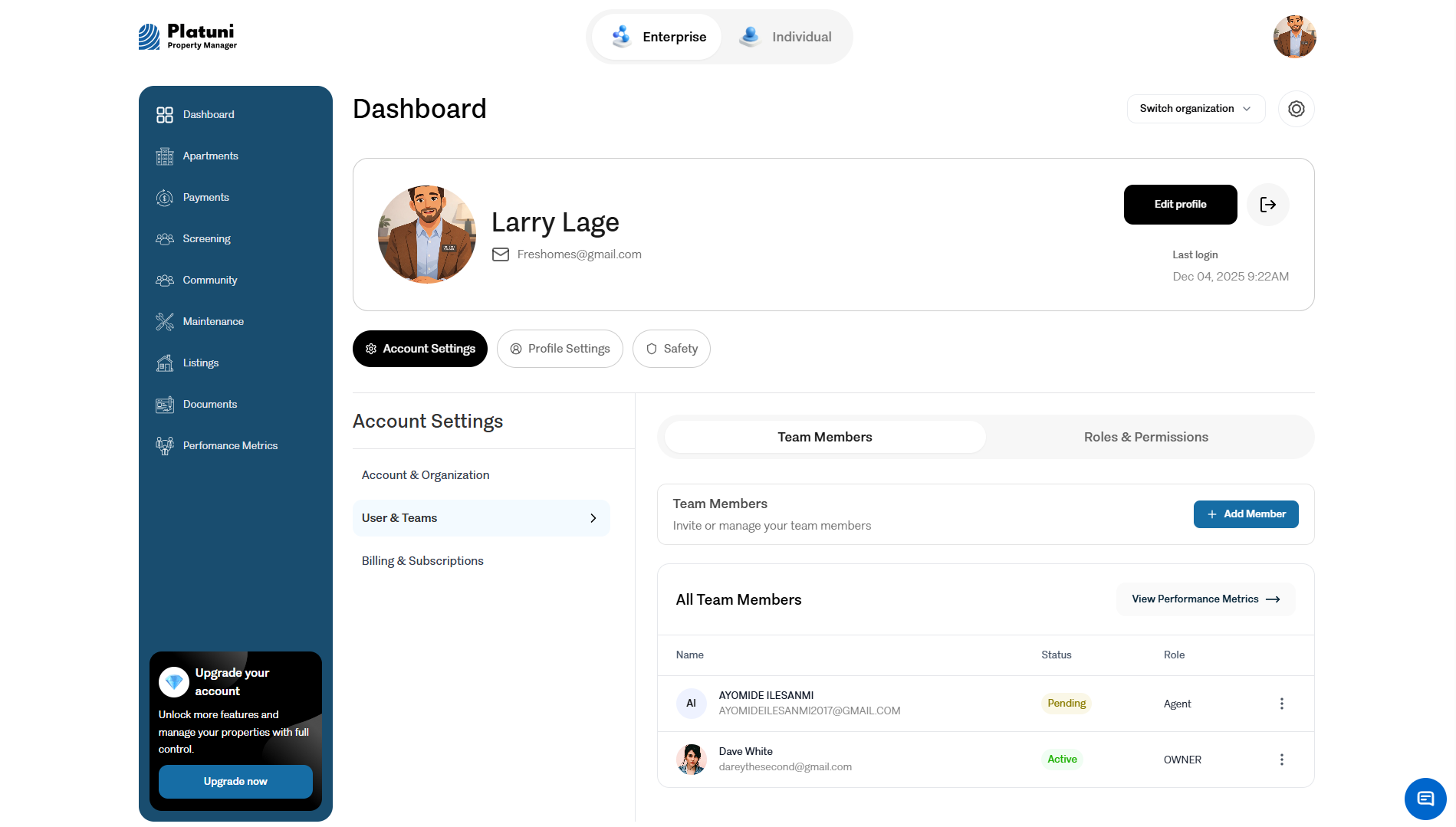Switch to Enterprise mode

(x=657, y=37)
